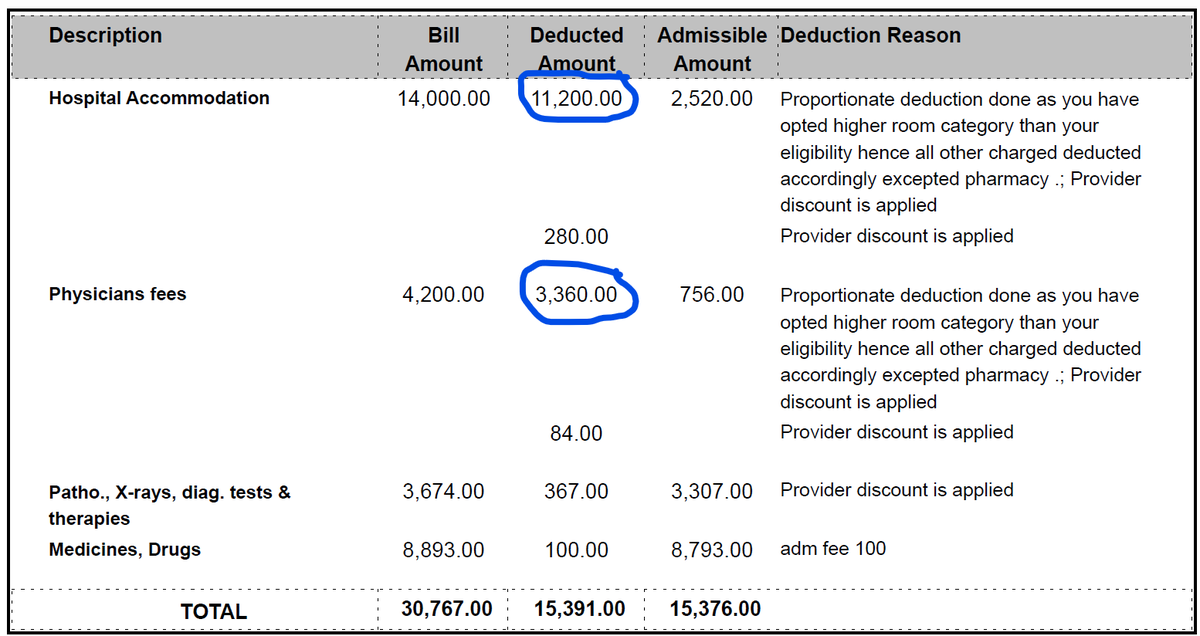The image size is (1200, 636).
Task: Click the Deducted Amount column header
Action: [577, 49]
